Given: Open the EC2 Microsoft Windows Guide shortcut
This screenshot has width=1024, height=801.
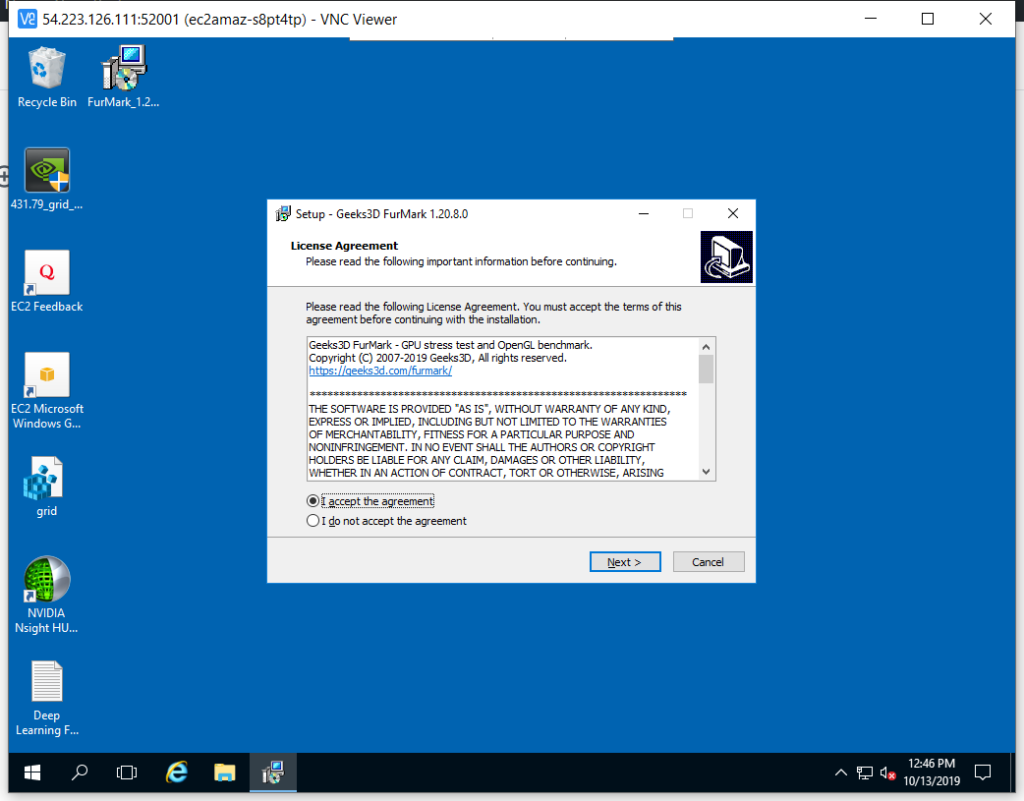Looking at the screenshot, I should point(47,375).
